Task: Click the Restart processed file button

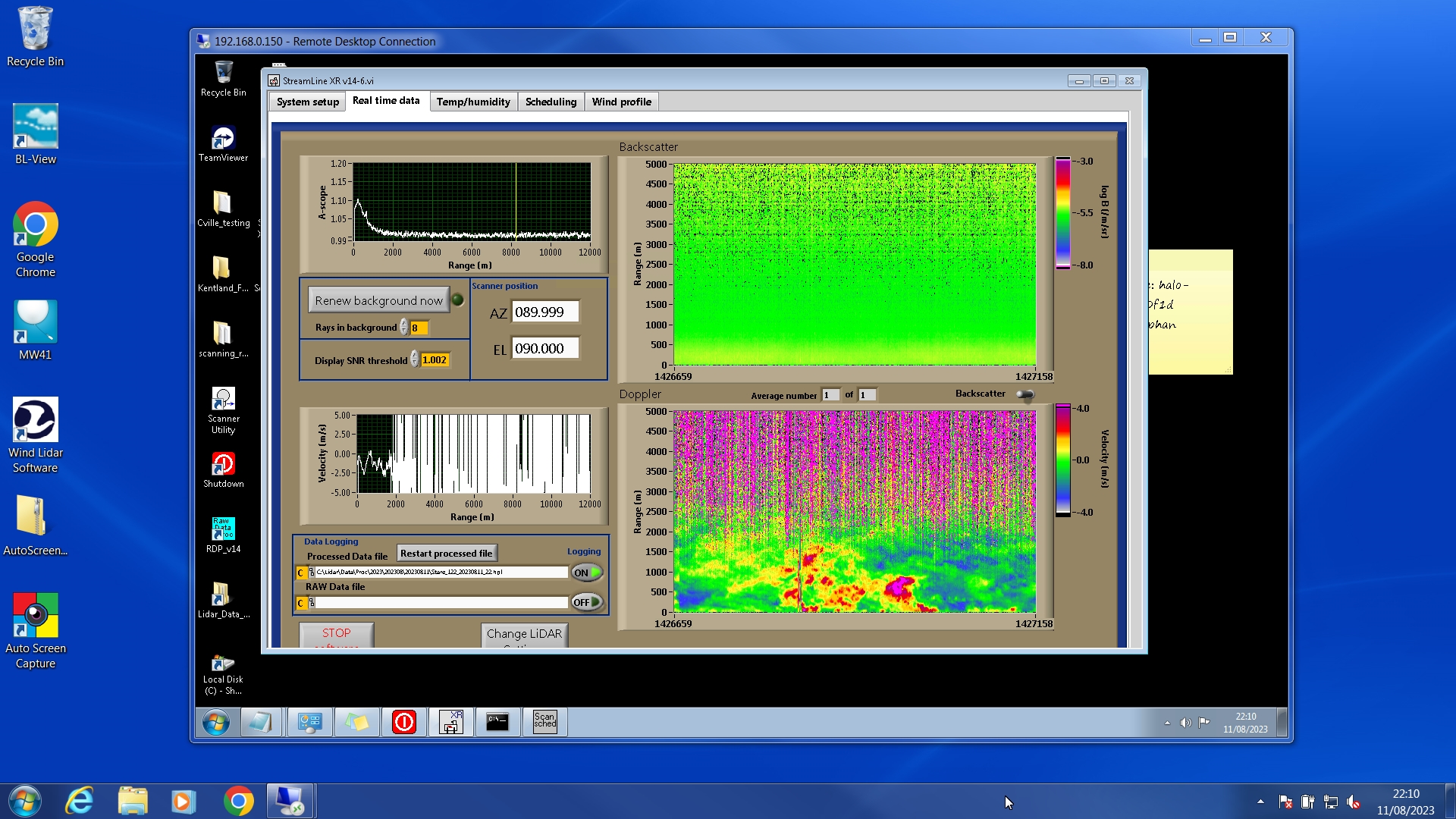Action: point(446,554)
